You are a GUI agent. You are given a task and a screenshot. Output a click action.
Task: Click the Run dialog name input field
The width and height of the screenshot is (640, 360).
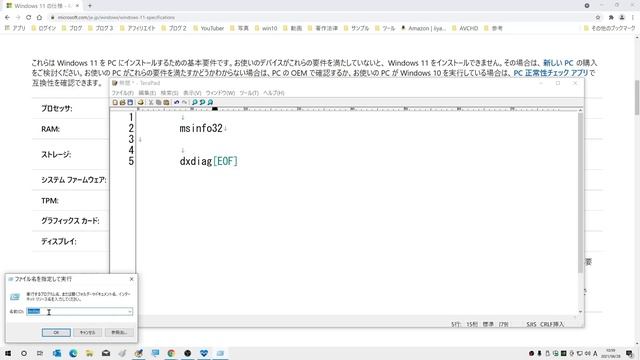[x=80, y=312]
